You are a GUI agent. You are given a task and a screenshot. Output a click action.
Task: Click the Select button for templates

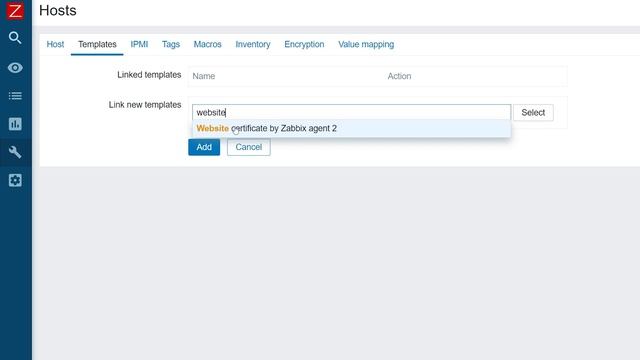click(x=533, y=113)
